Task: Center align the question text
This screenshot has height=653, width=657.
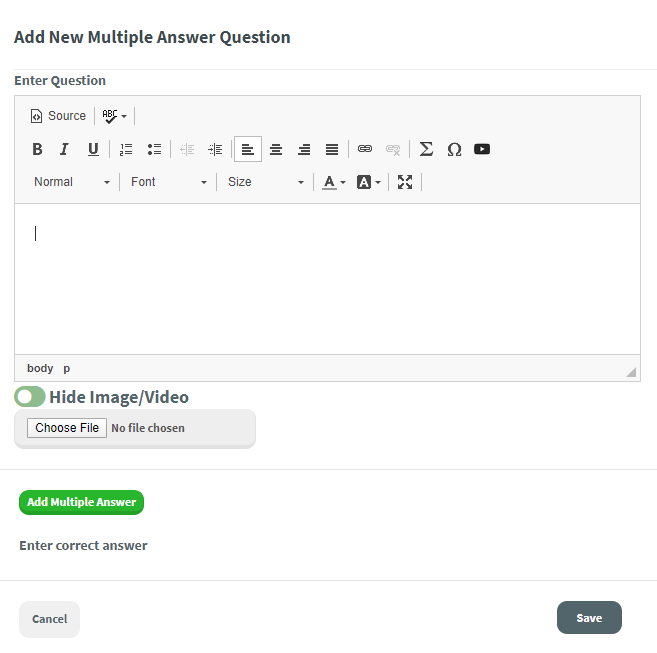Action: [x=276, y=149]
